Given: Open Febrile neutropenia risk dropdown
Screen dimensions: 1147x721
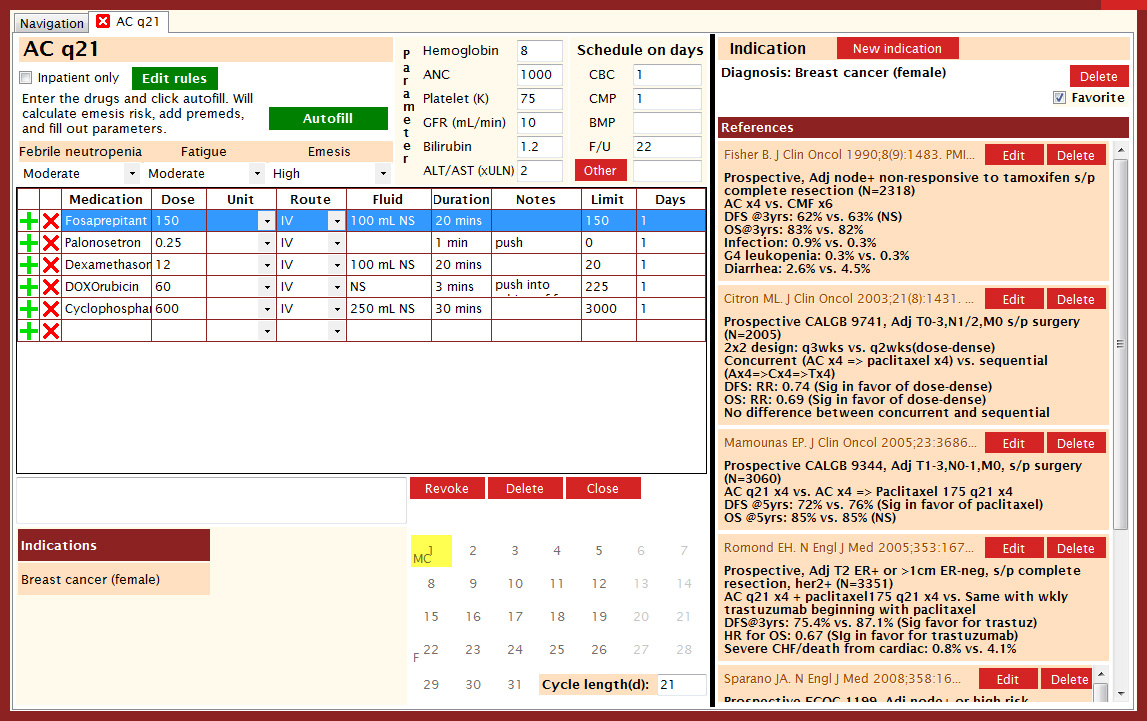Looking at the screenshot, I should [132, 174].
